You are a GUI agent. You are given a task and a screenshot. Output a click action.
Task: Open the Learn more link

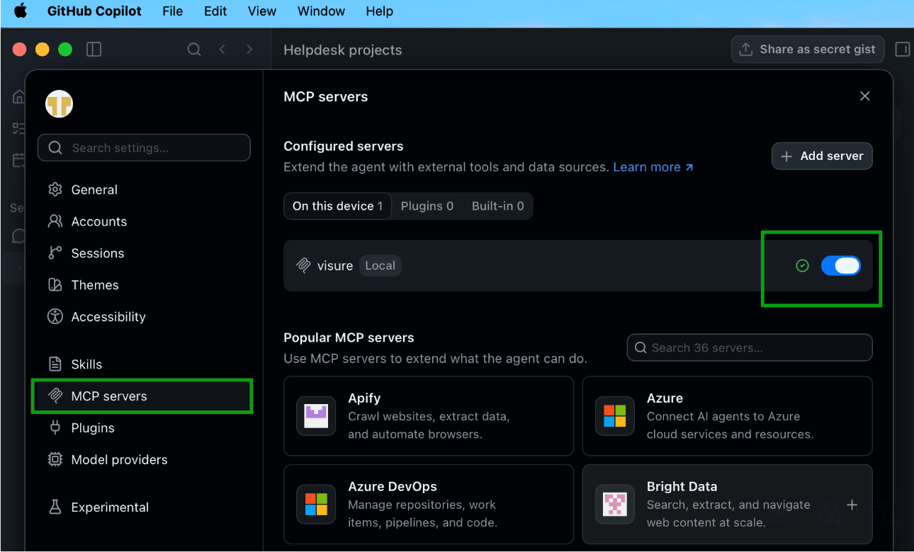point(653,167)
